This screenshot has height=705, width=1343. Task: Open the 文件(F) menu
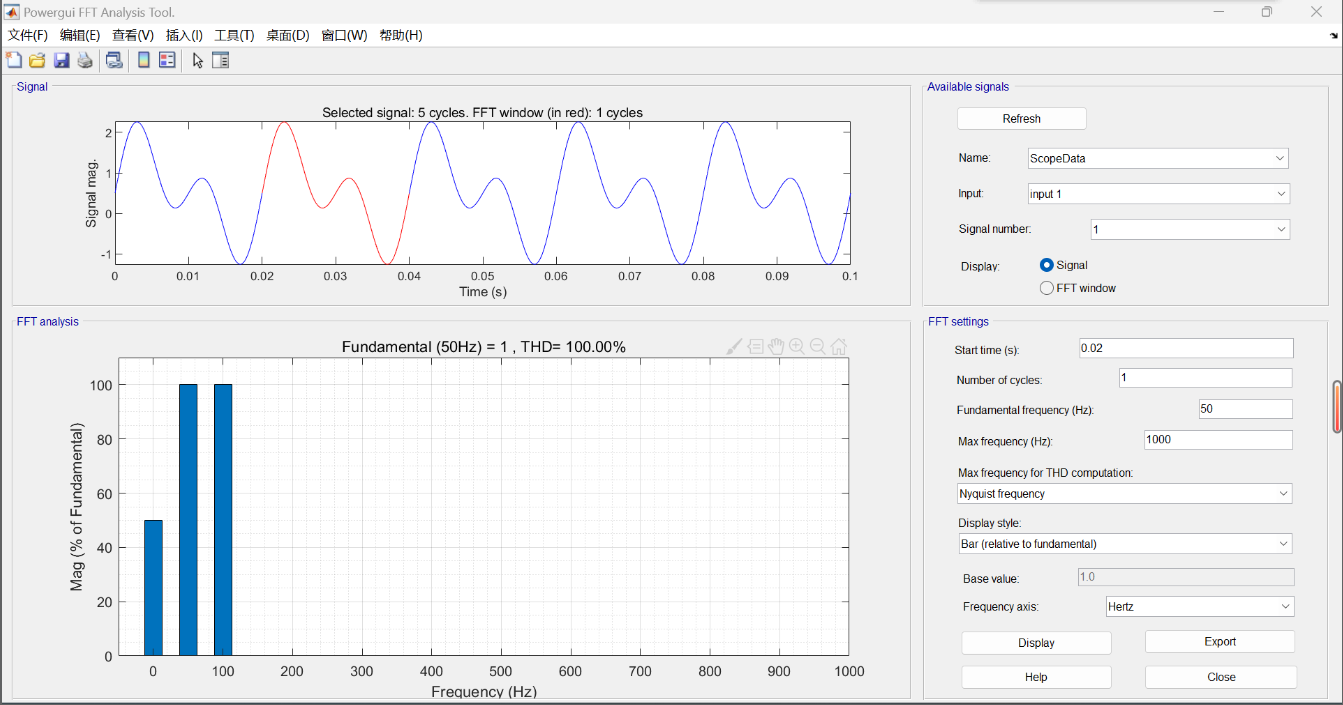(27, 35)
